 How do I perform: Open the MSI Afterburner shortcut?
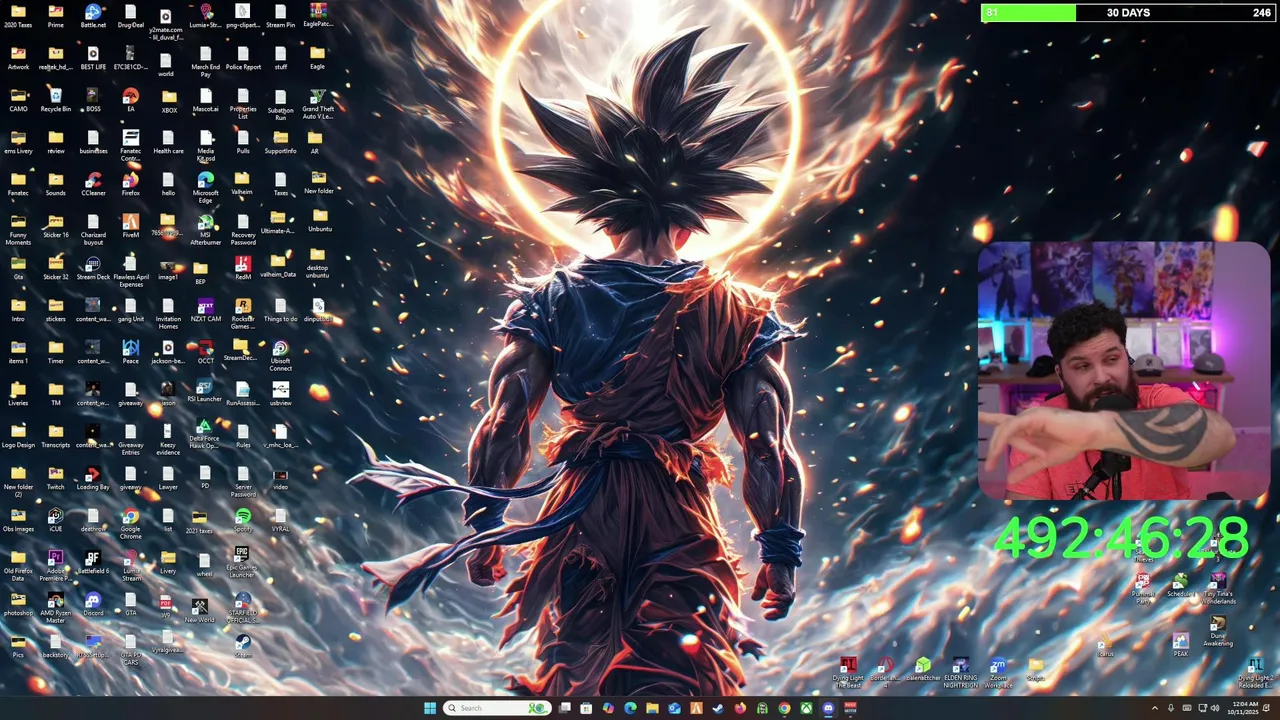pyautogui.click(x=205, y=229)
